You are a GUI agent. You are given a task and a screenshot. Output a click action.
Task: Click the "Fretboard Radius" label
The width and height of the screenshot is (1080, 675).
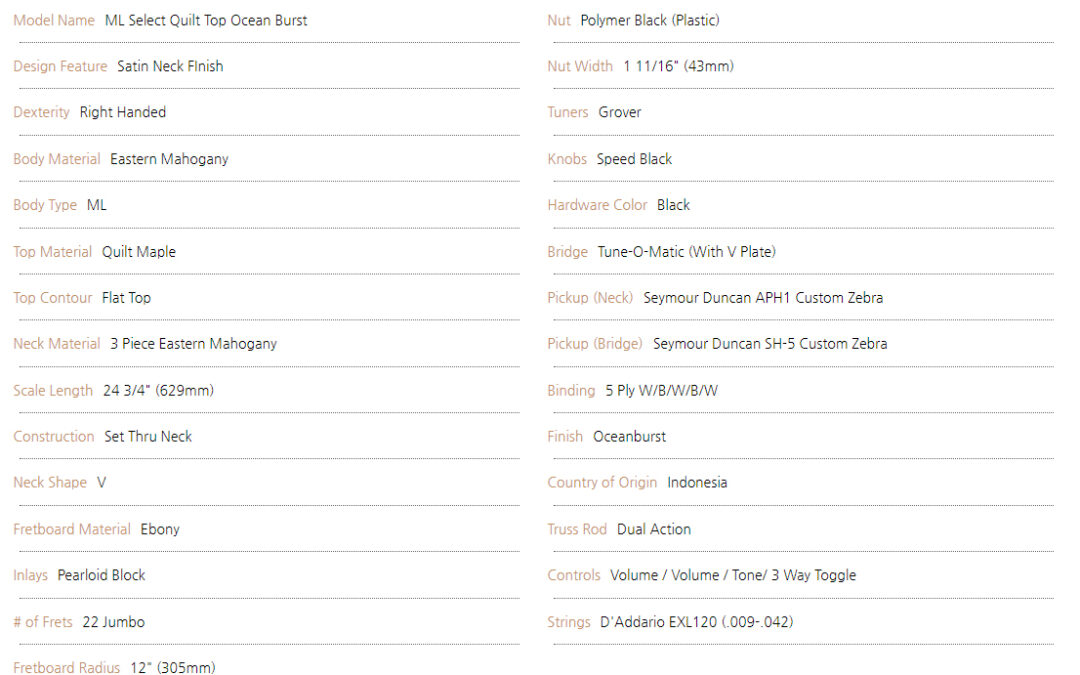coord(67,667)
